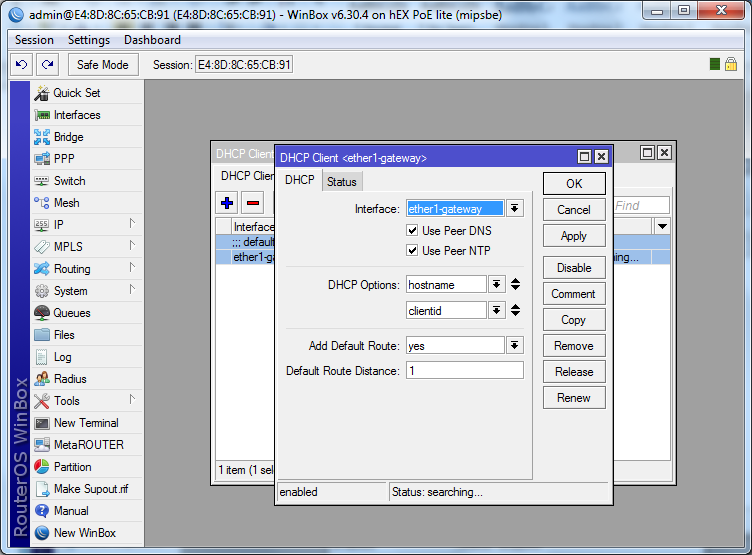Adjust hostname option add/remove arrows
The image size is (752, 555).
[x=516, y=284]
